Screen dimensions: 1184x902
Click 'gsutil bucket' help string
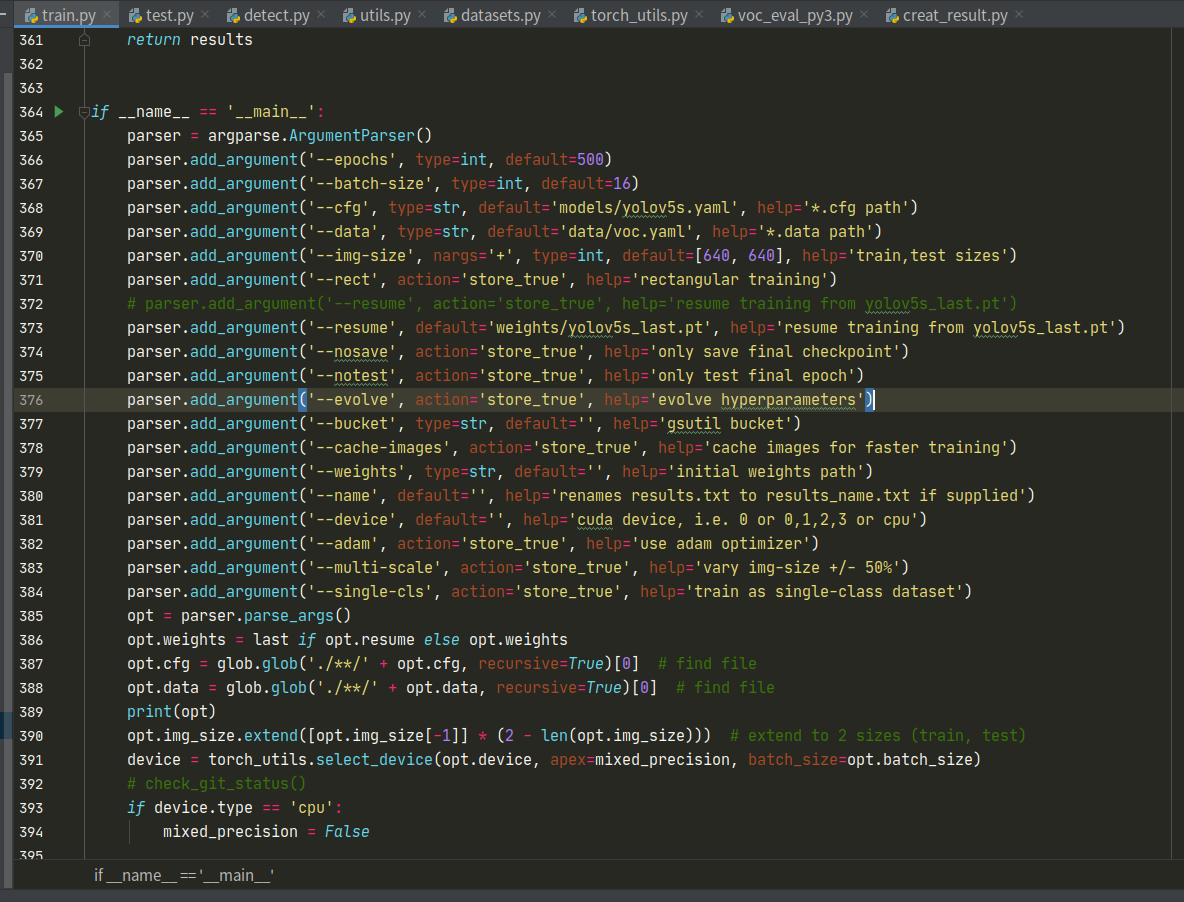click(725, 423)
